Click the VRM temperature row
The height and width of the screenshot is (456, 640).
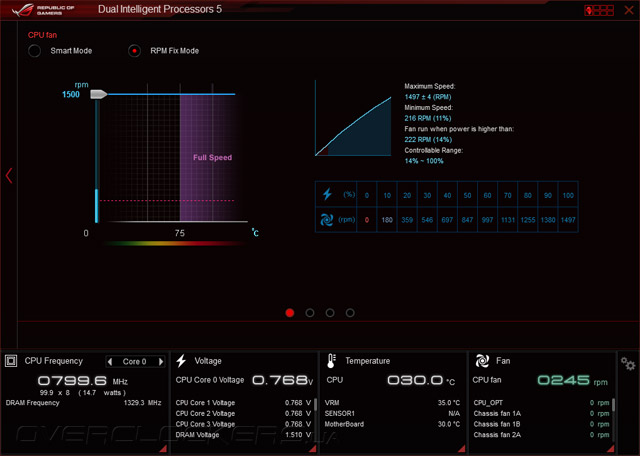point(392,403)
